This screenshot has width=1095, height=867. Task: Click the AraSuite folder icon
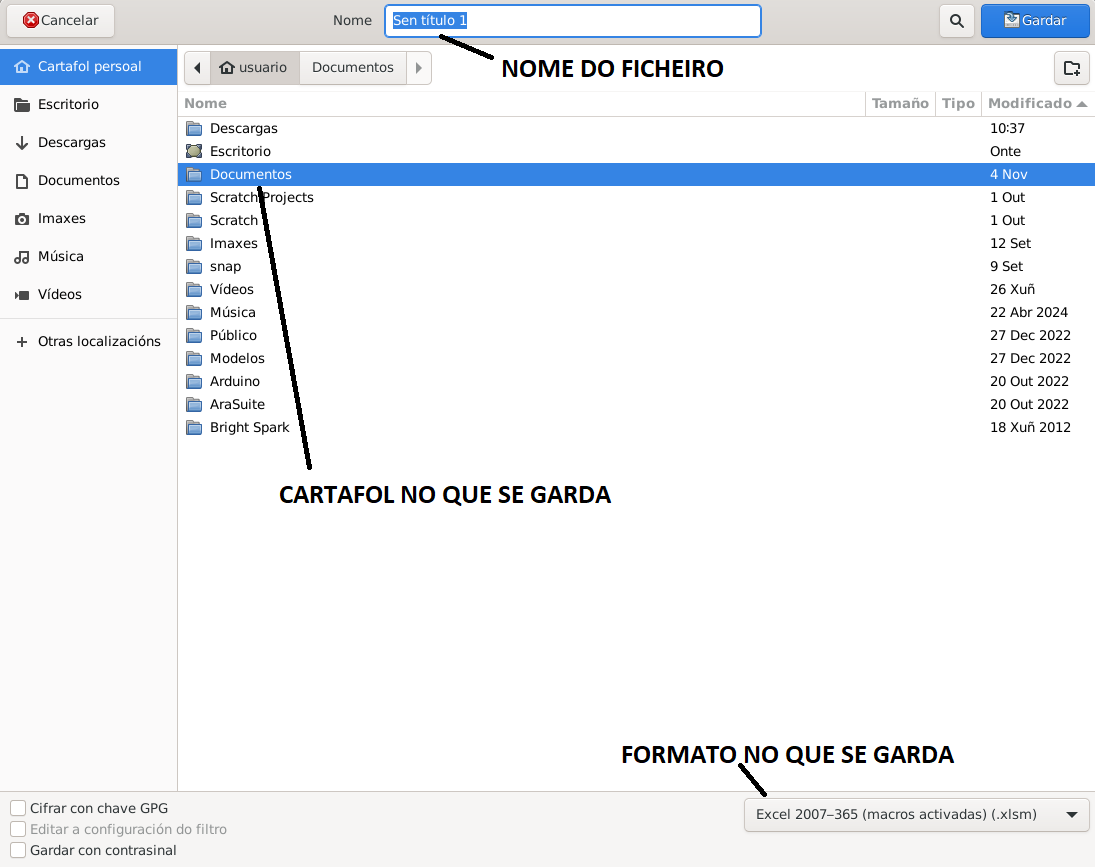coord(194,405)
